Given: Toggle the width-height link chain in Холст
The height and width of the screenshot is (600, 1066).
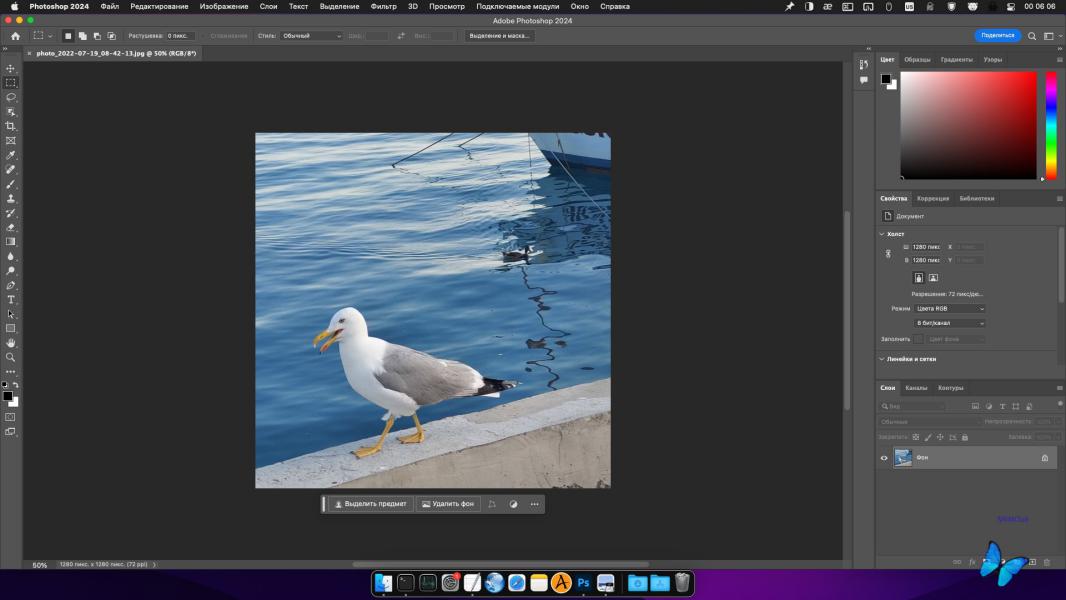Looking at the screenshot, I should point(888,254).
